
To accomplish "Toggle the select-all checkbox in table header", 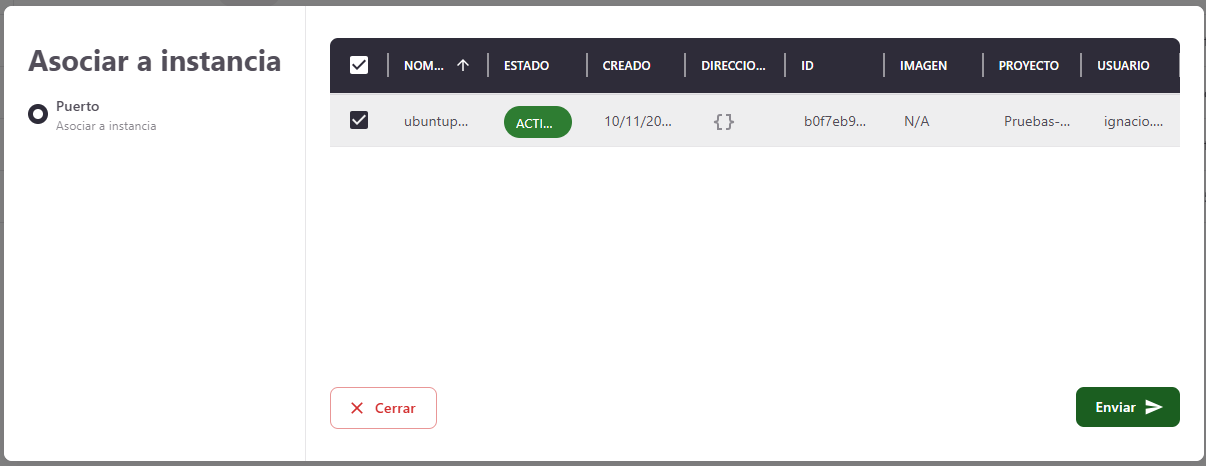I will click(x=359, y=66).
